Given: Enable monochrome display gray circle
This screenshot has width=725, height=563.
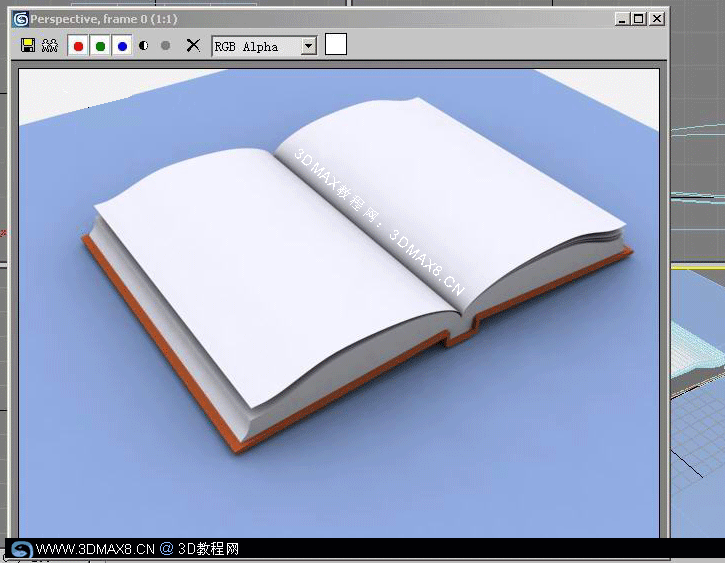Looking at the screenshot, I should click(x=165, y=46).
